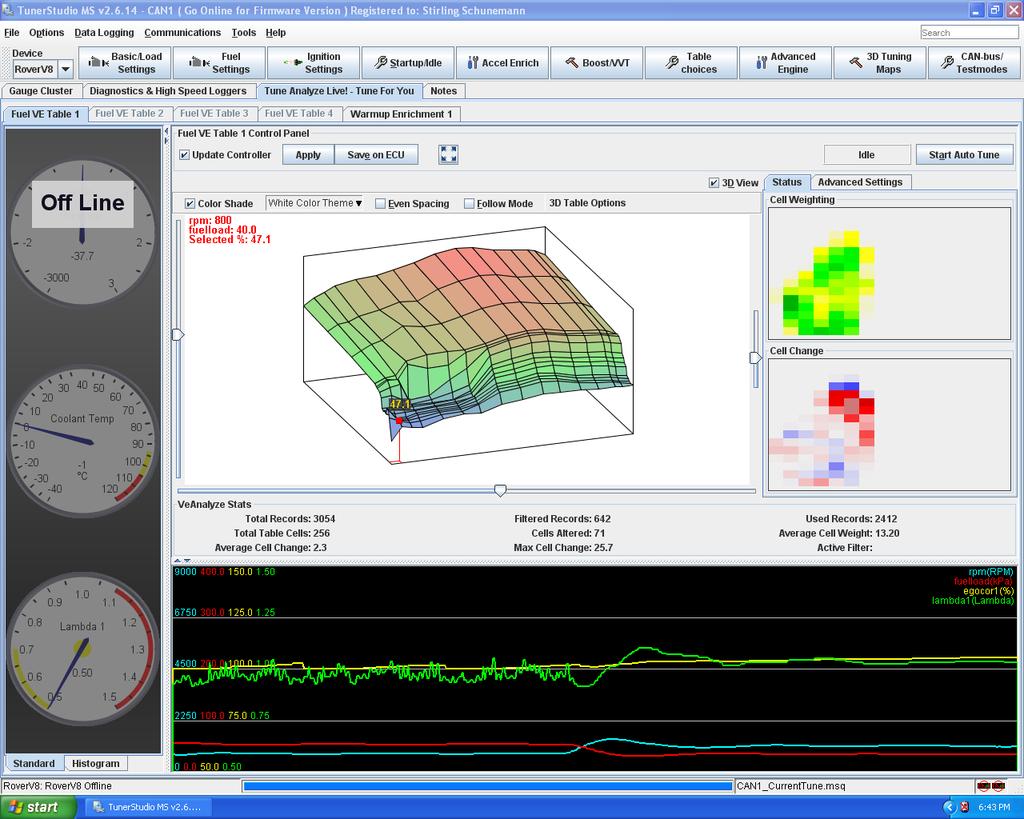Click the full screen expand icon

pyautogui.click(x=448, y=154)
